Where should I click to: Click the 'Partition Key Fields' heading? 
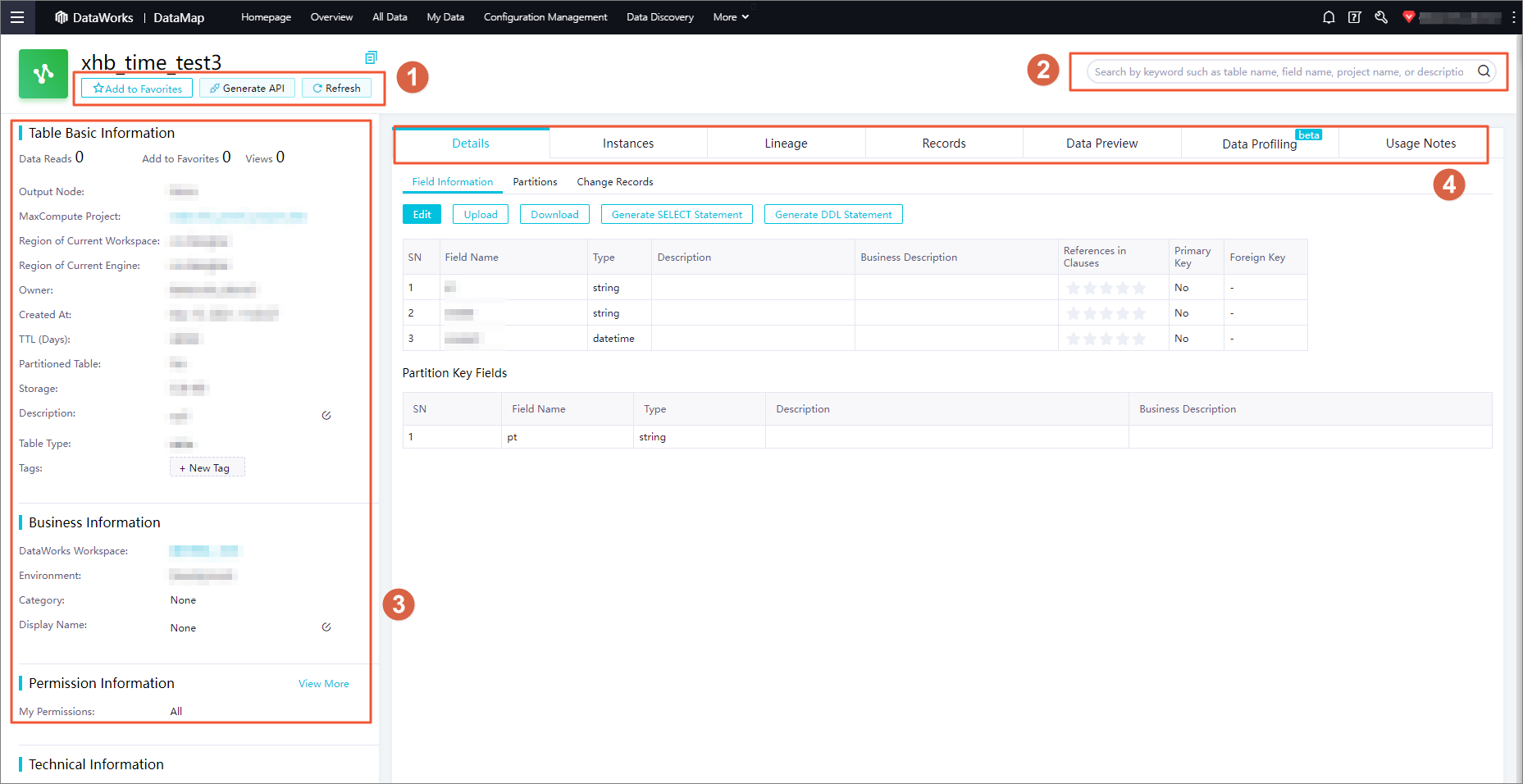click(x=454, y=373)
